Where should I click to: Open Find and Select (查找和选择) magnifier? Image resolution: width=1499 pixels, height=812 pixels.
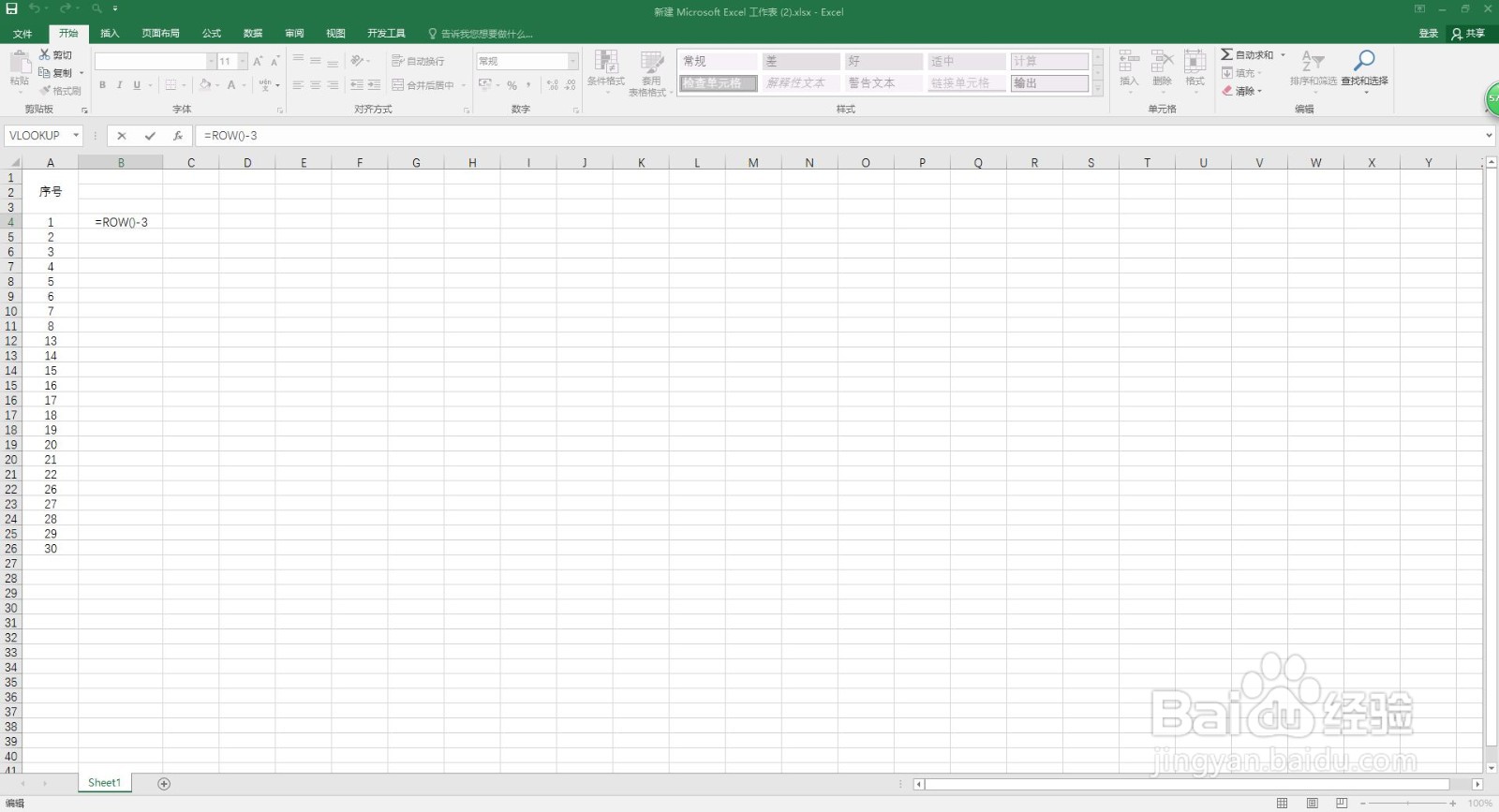[x=1364, y=62]
